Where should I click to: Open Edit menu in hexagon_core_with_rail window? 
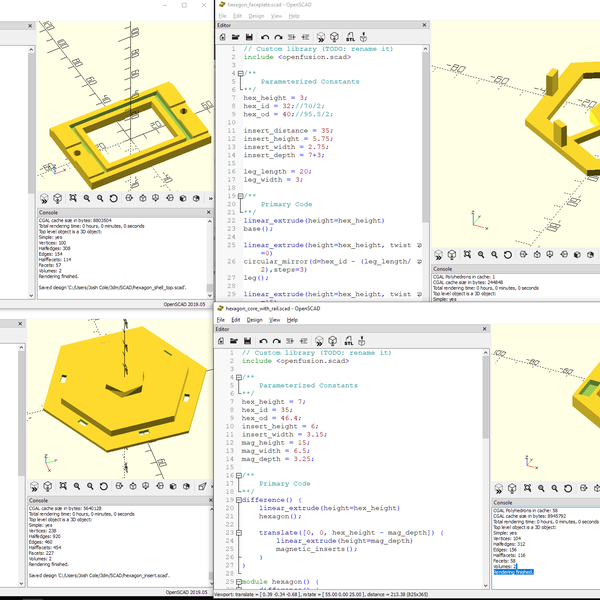coord(236,320)
